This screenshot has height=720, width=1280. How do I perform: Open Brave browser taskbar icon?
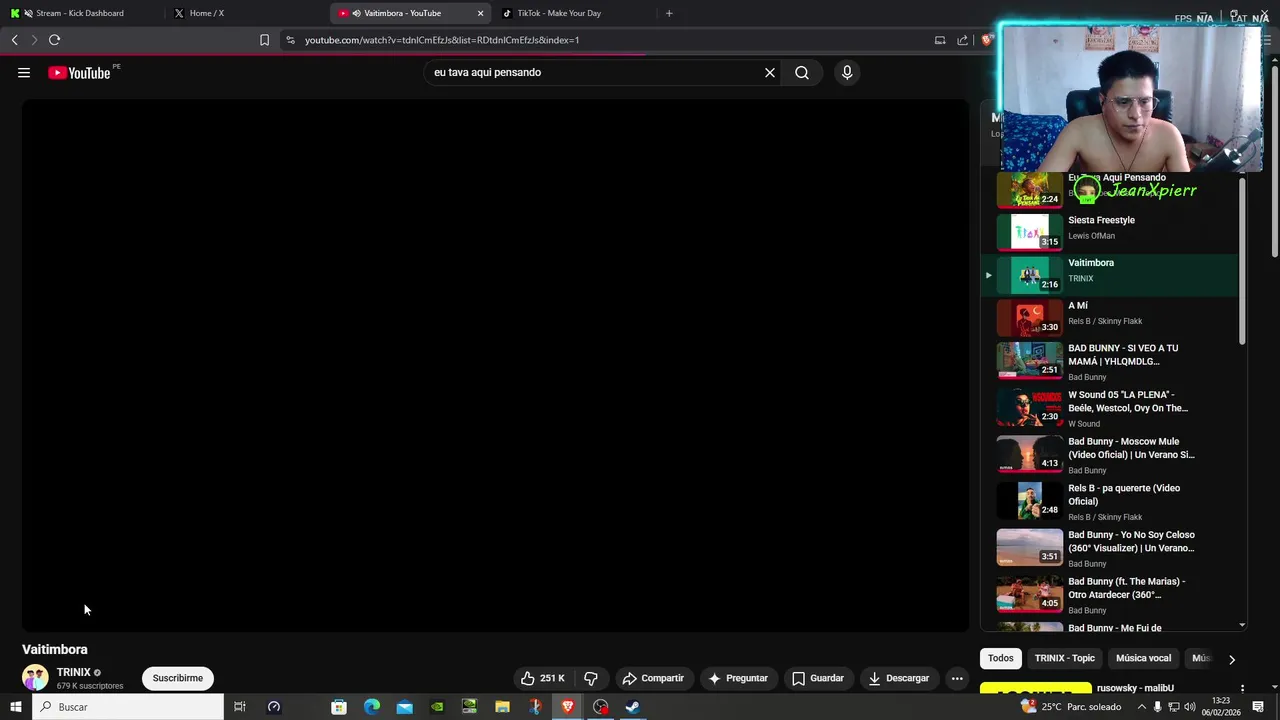[568, 707]
